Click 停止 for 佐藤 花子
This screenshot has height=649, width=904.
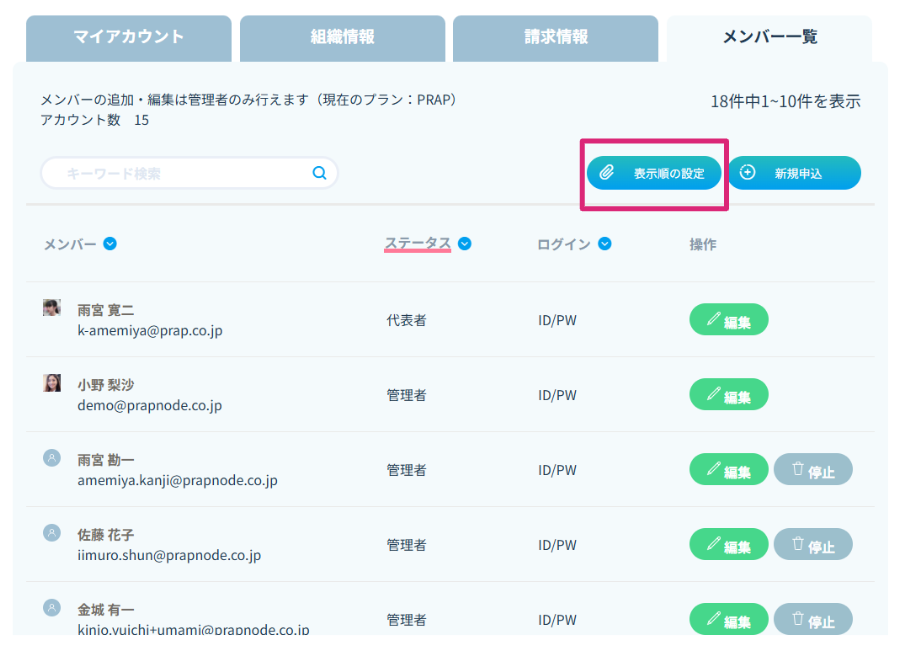click(x=813, y=545)
